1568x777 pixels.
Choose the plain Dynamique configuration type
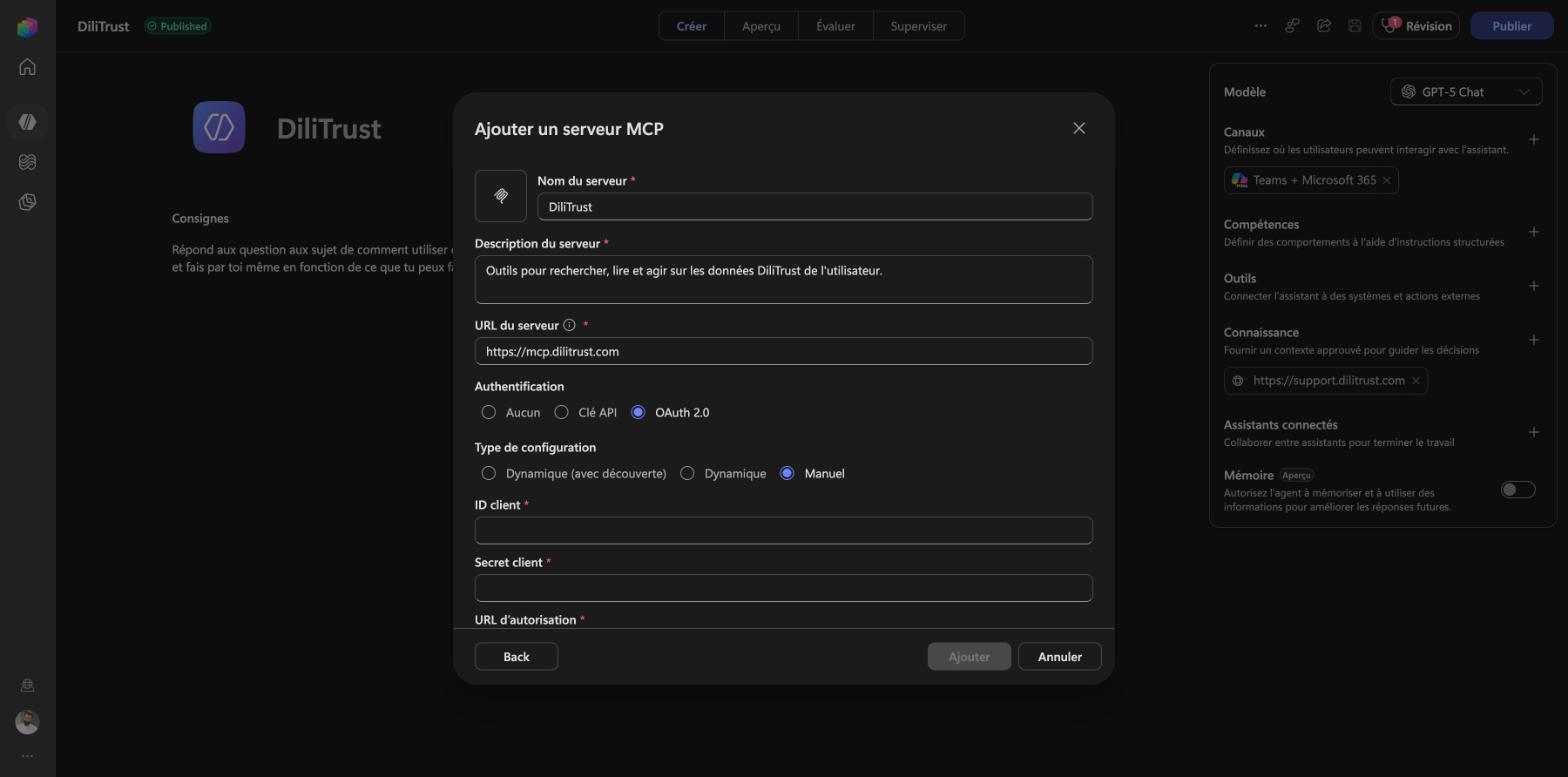click(x=687, y=473)
